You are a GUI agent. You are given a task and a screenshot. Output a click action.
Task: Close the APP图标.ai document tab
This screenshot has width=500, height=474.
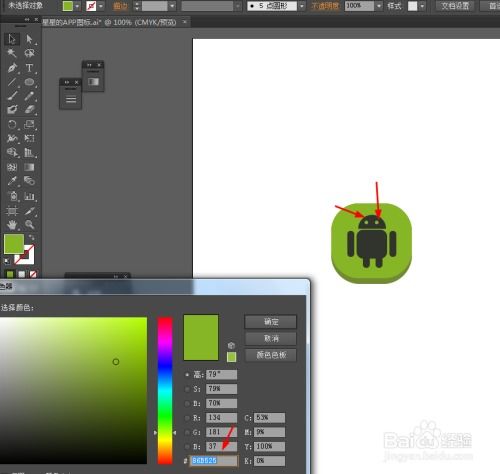pyautogui.click(x=185, y=22)
